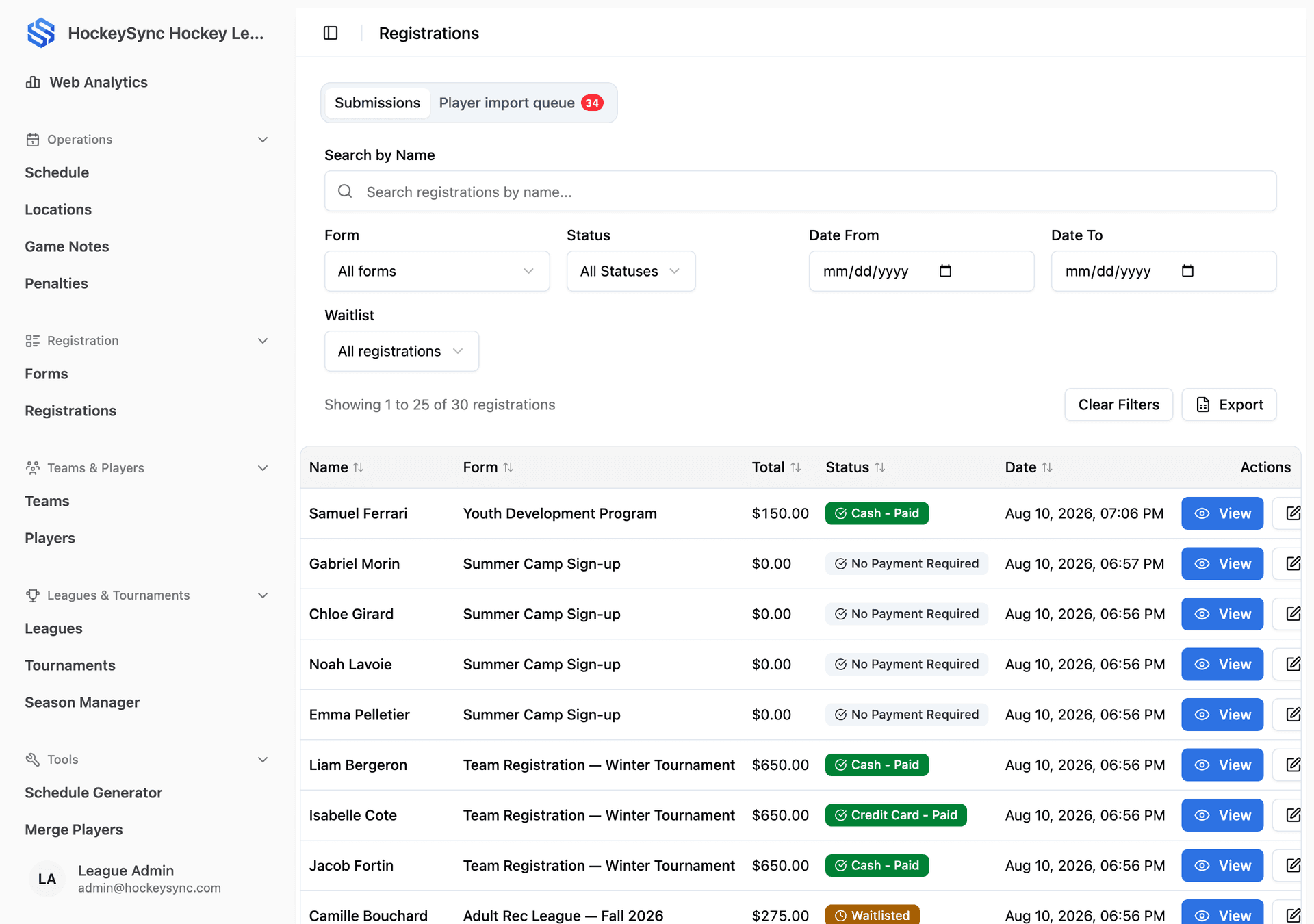Click the Date To input field
The width and height of the screenshot is (1314, 924).
point(1163,271)
